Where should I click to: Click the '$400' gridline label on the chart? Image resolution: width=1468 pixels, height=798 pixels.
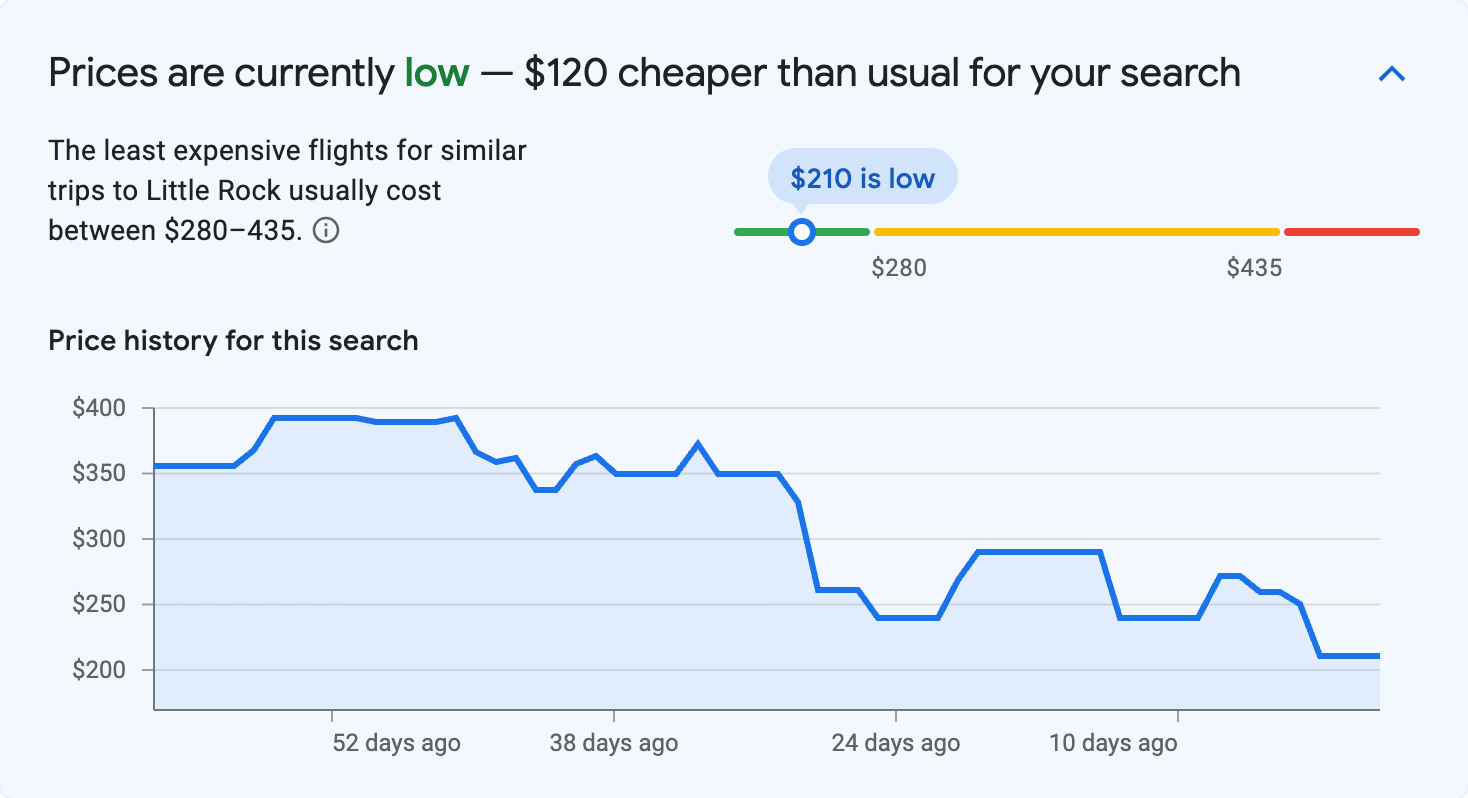click(x=99, y=408)
